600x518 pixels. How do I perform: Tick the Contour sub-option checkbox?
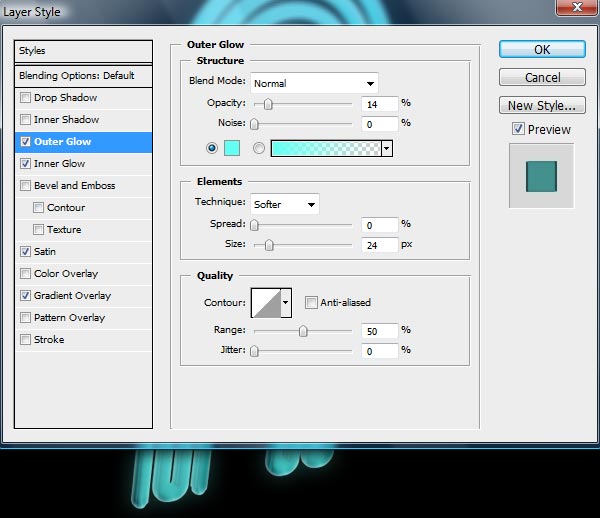38,207
